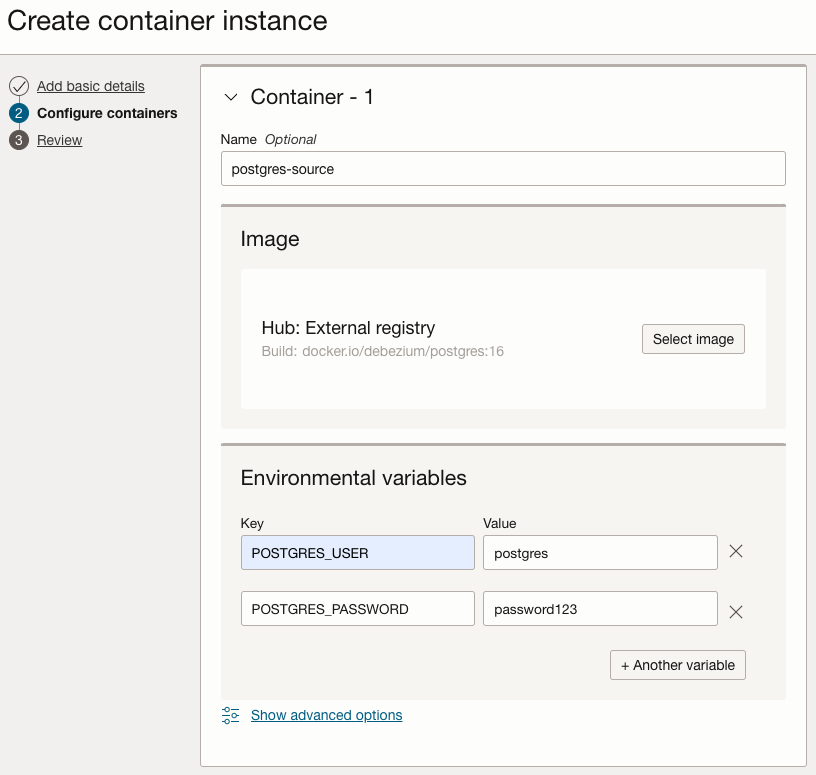This screenshot has height=775, width=816.
Task: Click the Container - 1 section heading
Action: (x=311, y=97)
